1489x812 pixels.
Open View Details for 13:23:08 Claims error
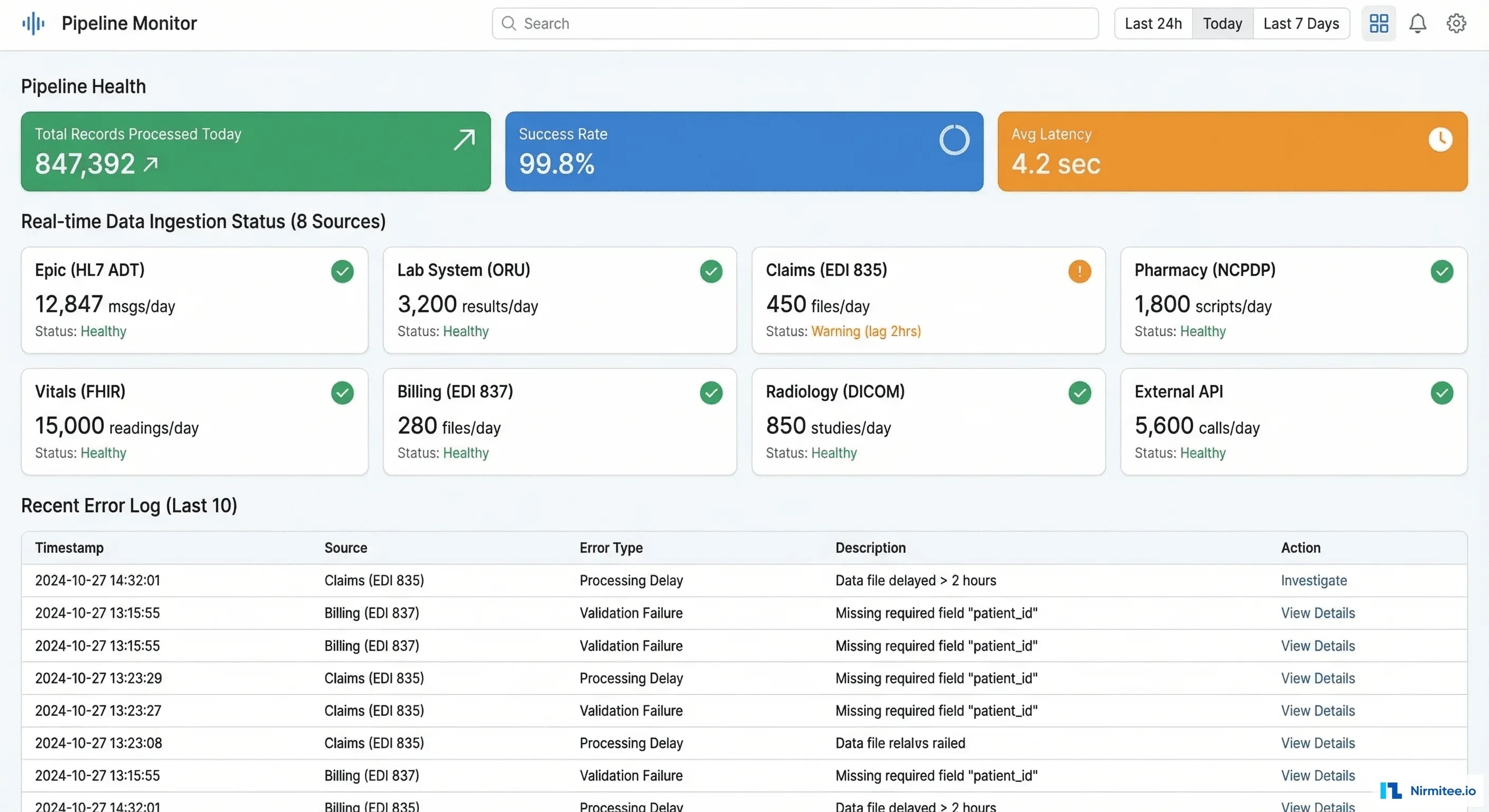[x=1317, y=743]
